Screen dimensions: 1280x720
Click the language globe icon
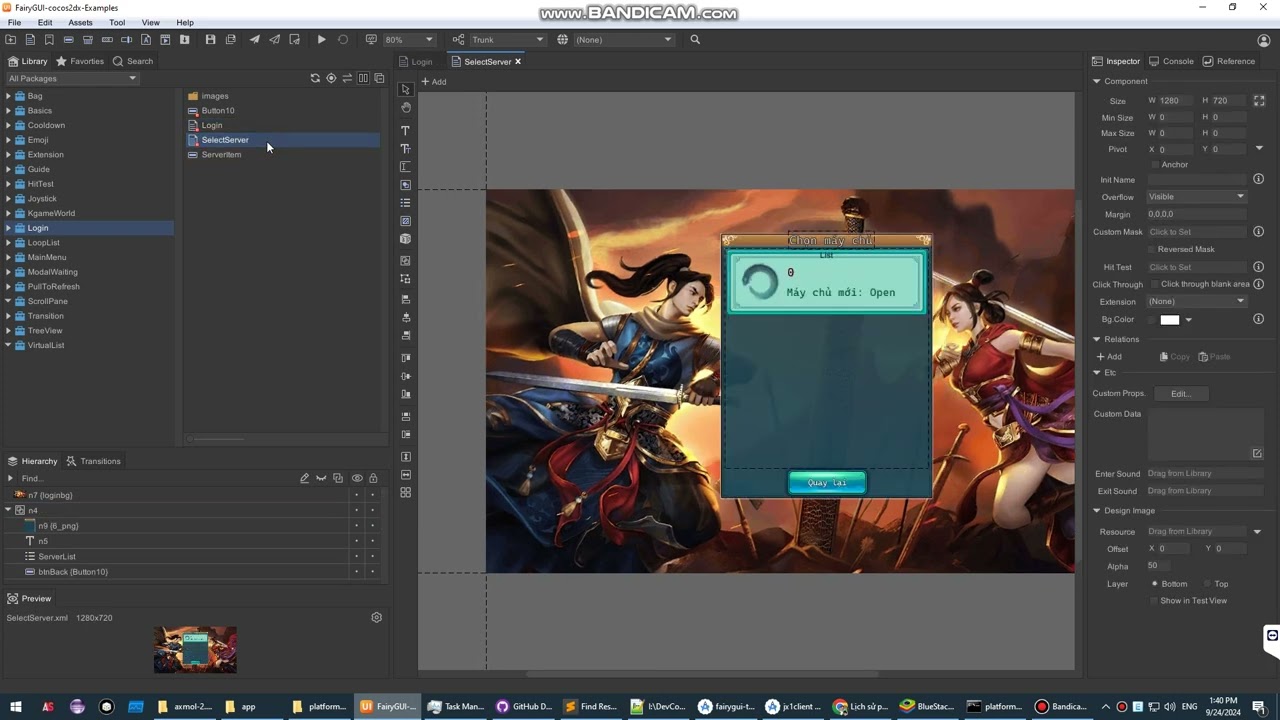[x=563, y=40]
